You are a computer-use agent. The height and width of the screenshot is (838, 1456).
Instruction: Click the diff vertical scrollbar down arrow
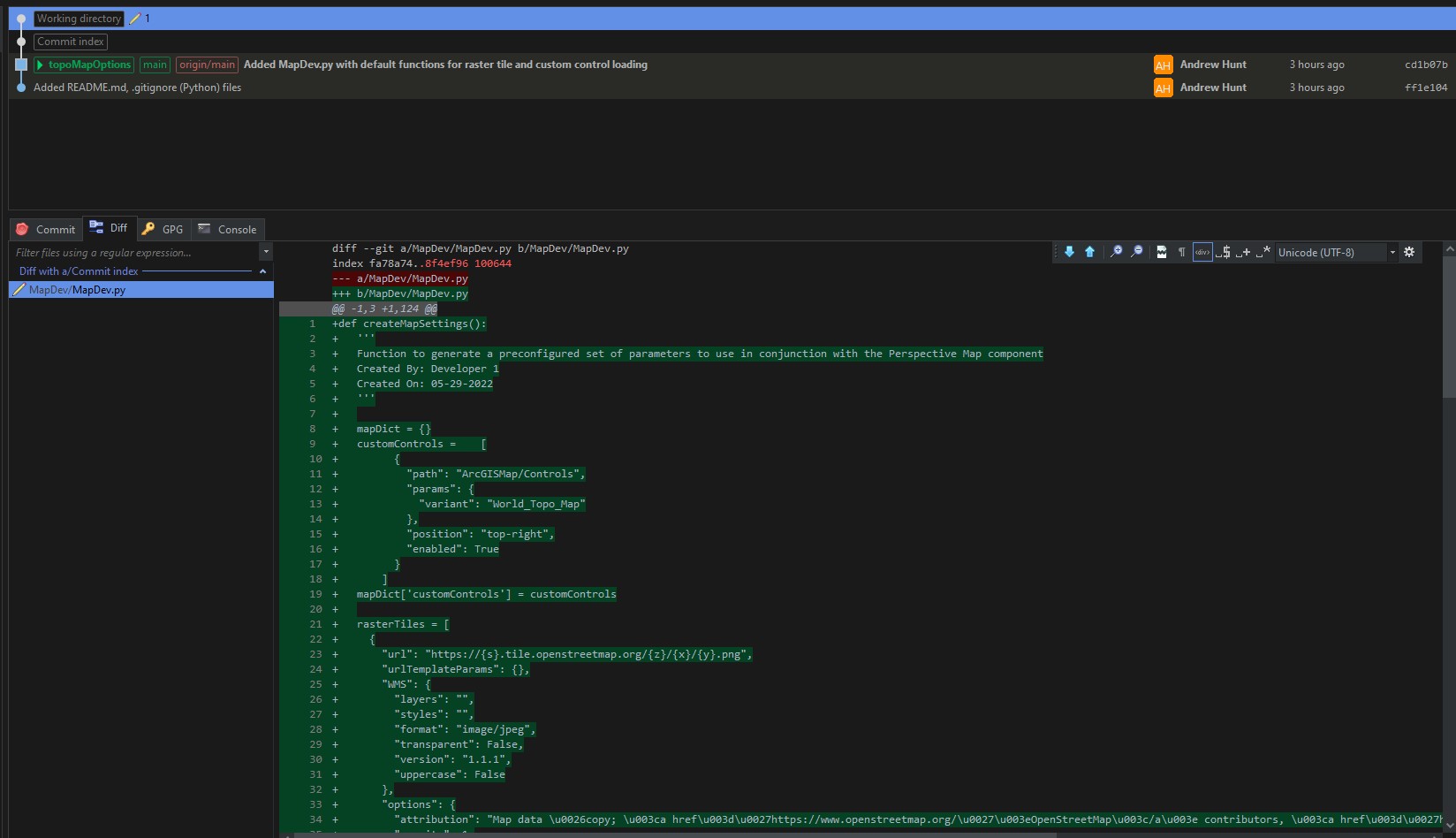pos(1449,826)
